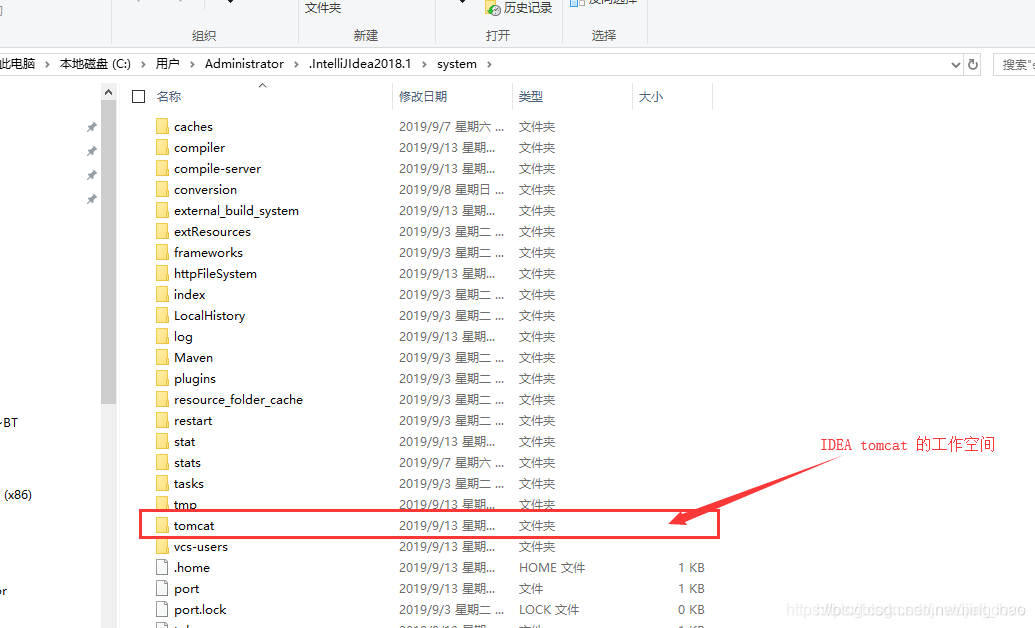Click the tasks folder icon

162,483
